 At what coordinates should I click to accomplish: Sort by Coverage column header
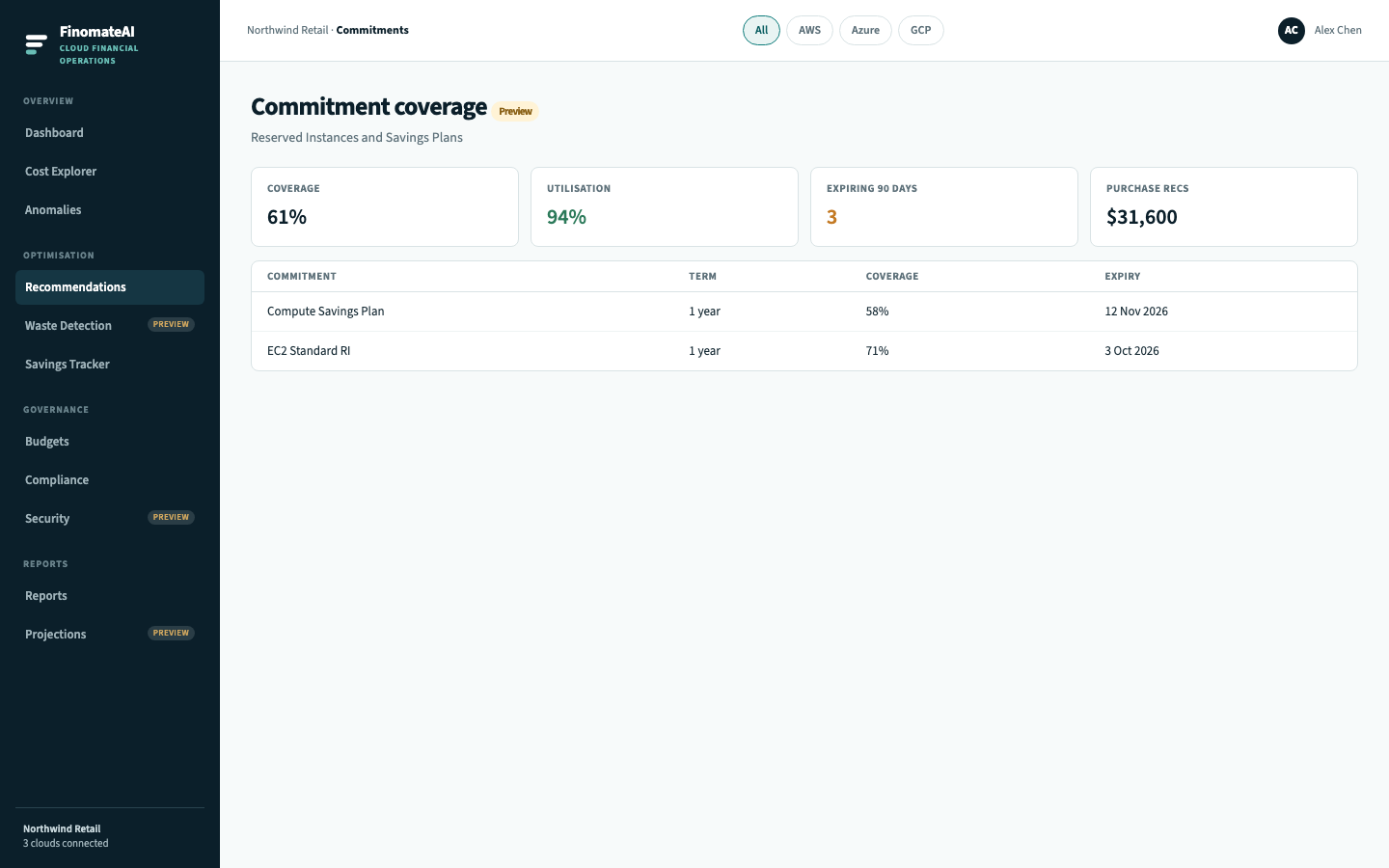click(x=892, y=277)
